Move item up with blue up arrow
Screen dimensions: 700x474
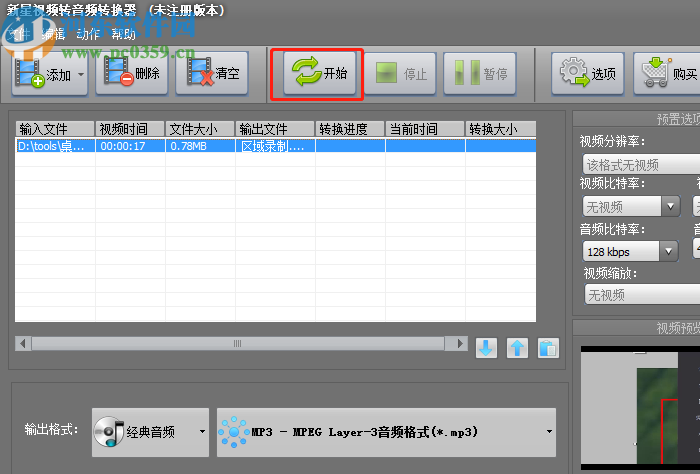click(517, 348)
